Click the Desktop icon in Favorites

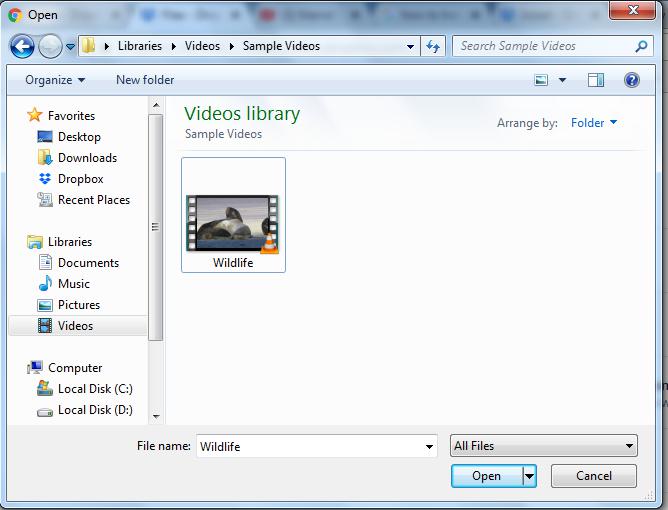pyautogui.click(x=45, y=136)
